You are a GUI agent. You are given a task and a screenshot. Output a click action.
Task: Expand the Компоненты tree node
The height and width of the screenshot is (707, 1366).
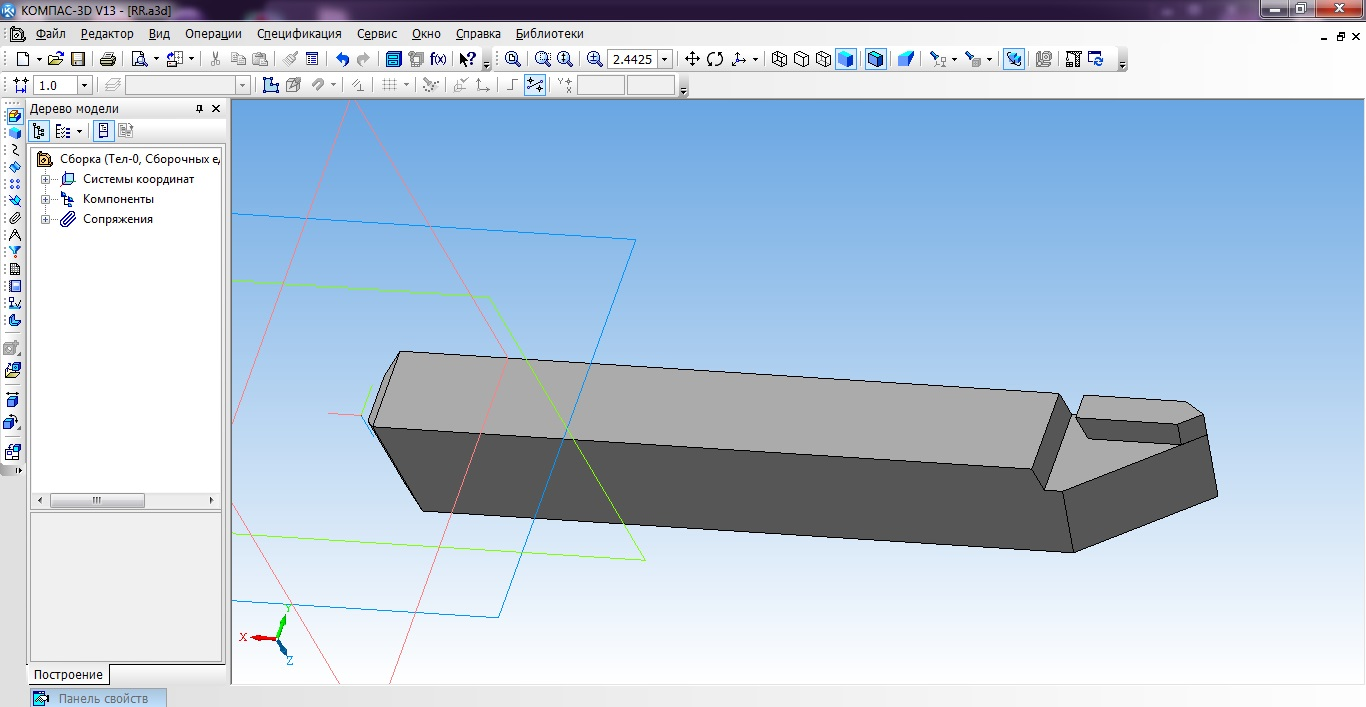click(x=45, y=199)
